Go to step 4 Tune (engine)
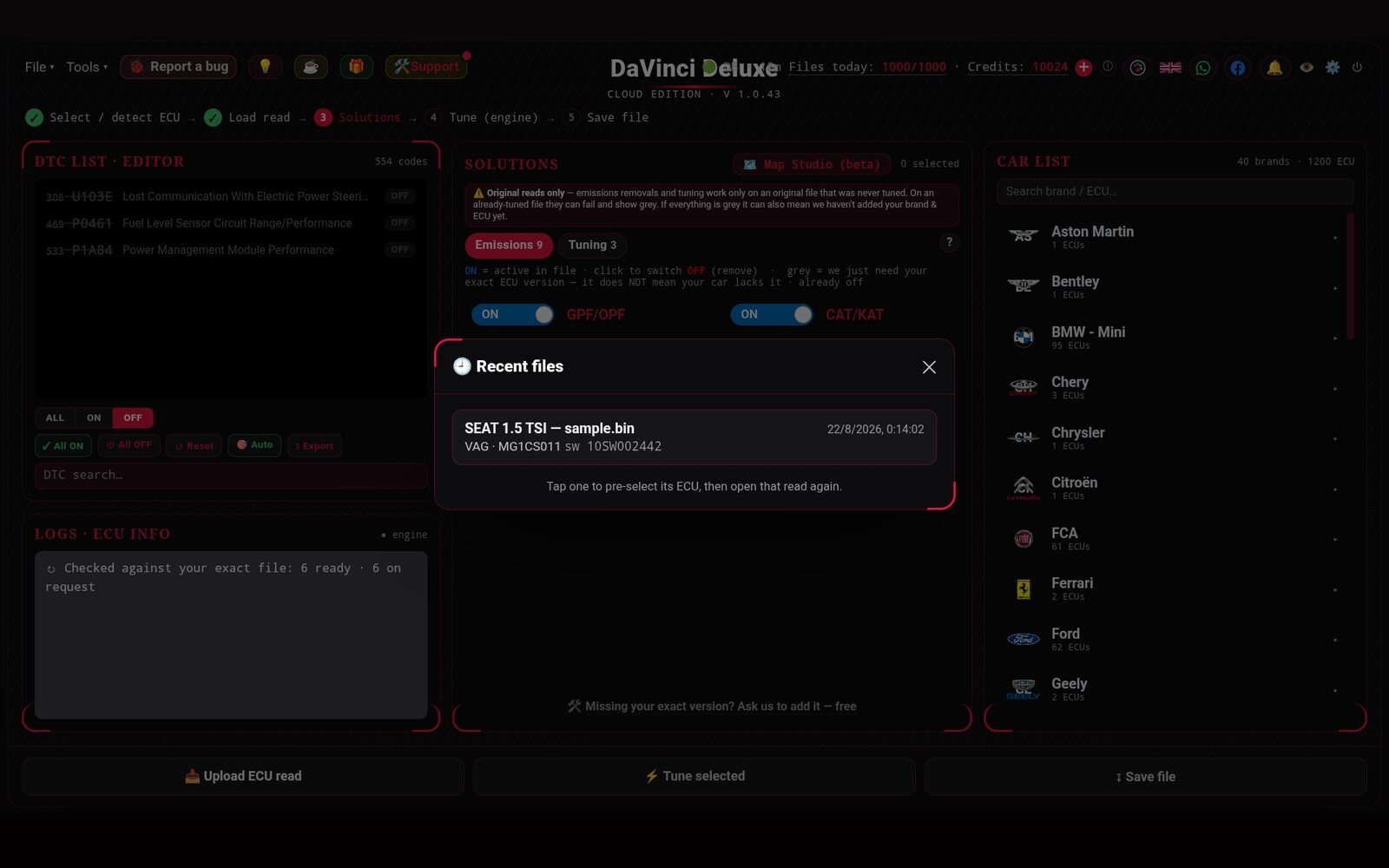The height and width of the screenshot is (868, 1389). point(482,117)
